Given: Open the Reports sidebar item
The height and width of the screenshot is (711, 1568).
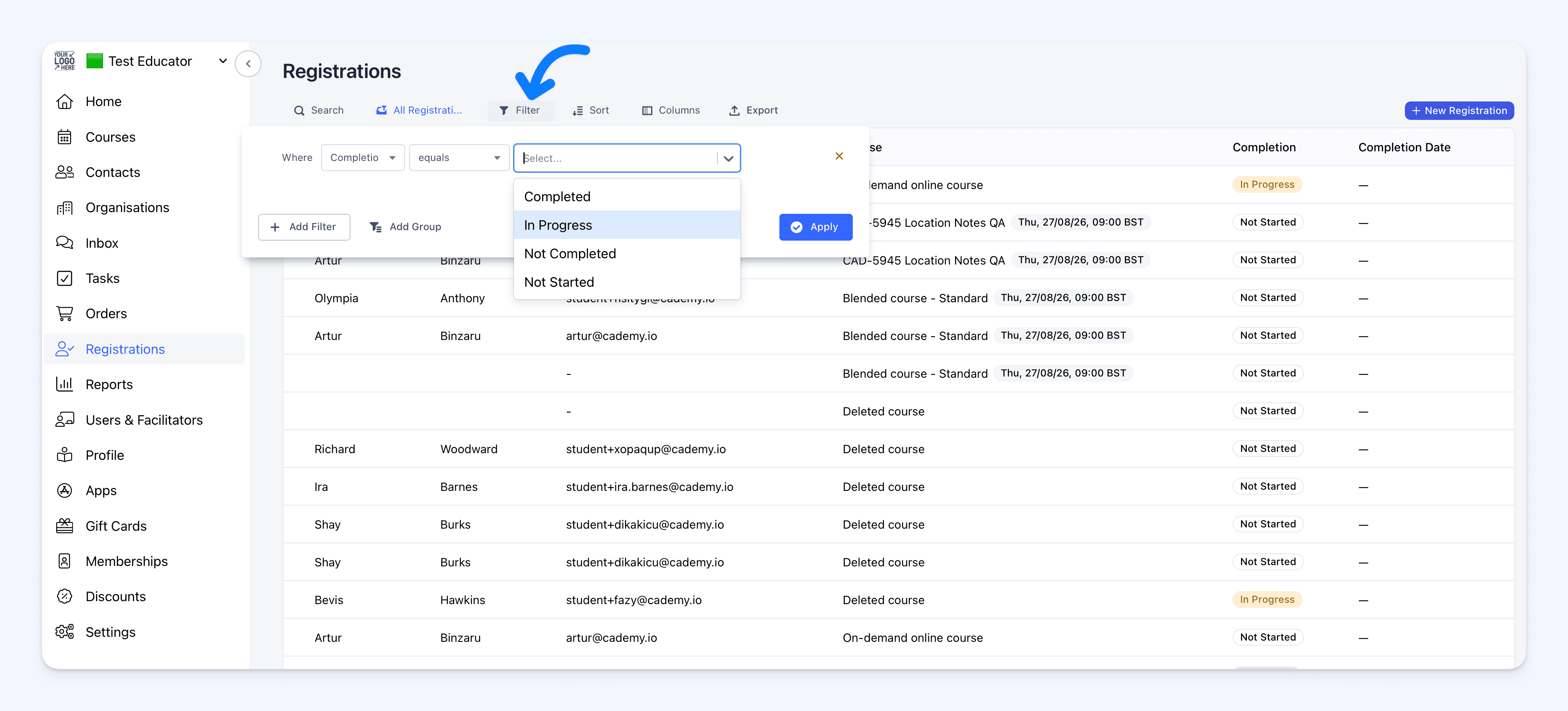Looking at the screenshot, I should [x=144, y=384].
